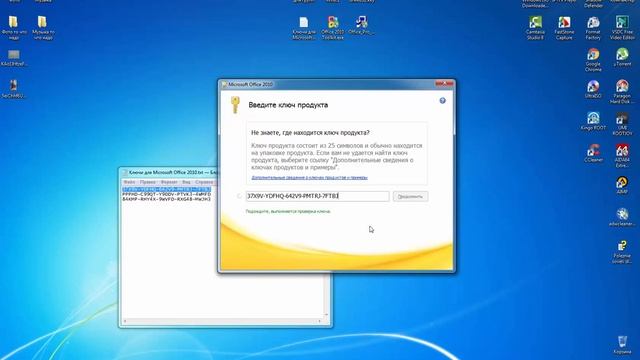Launch the AIMP player shortcut
Image resolution: width=640 pixels, height=360 pixels.
click(622, 184)
